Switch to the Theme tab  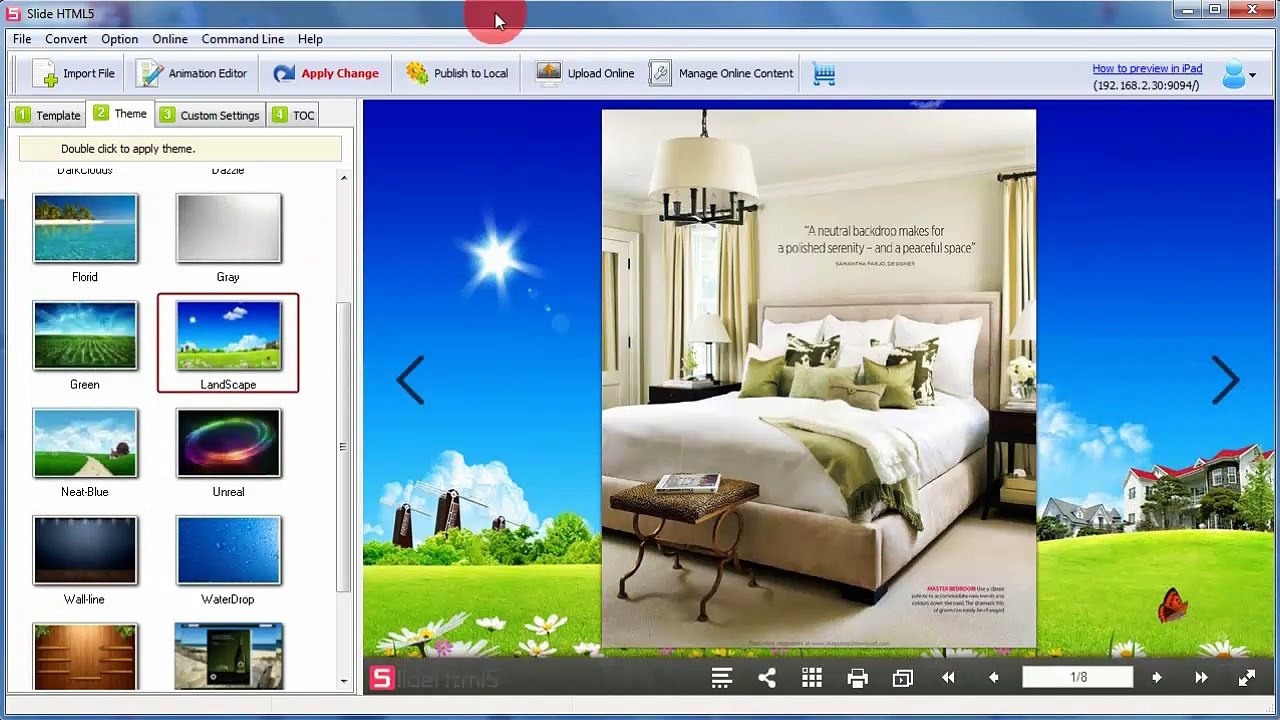(x=120, y=114)
